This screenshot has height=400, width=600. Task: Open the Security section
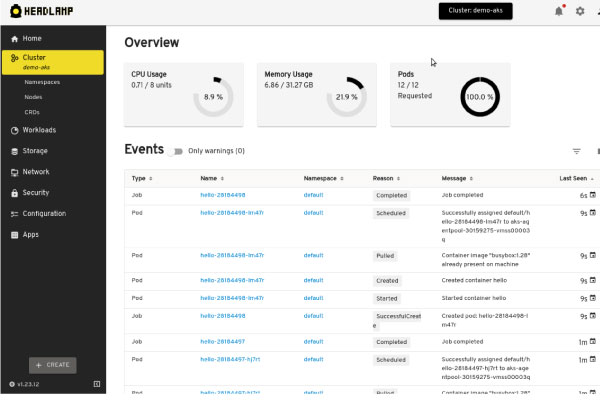coord(53,193)
